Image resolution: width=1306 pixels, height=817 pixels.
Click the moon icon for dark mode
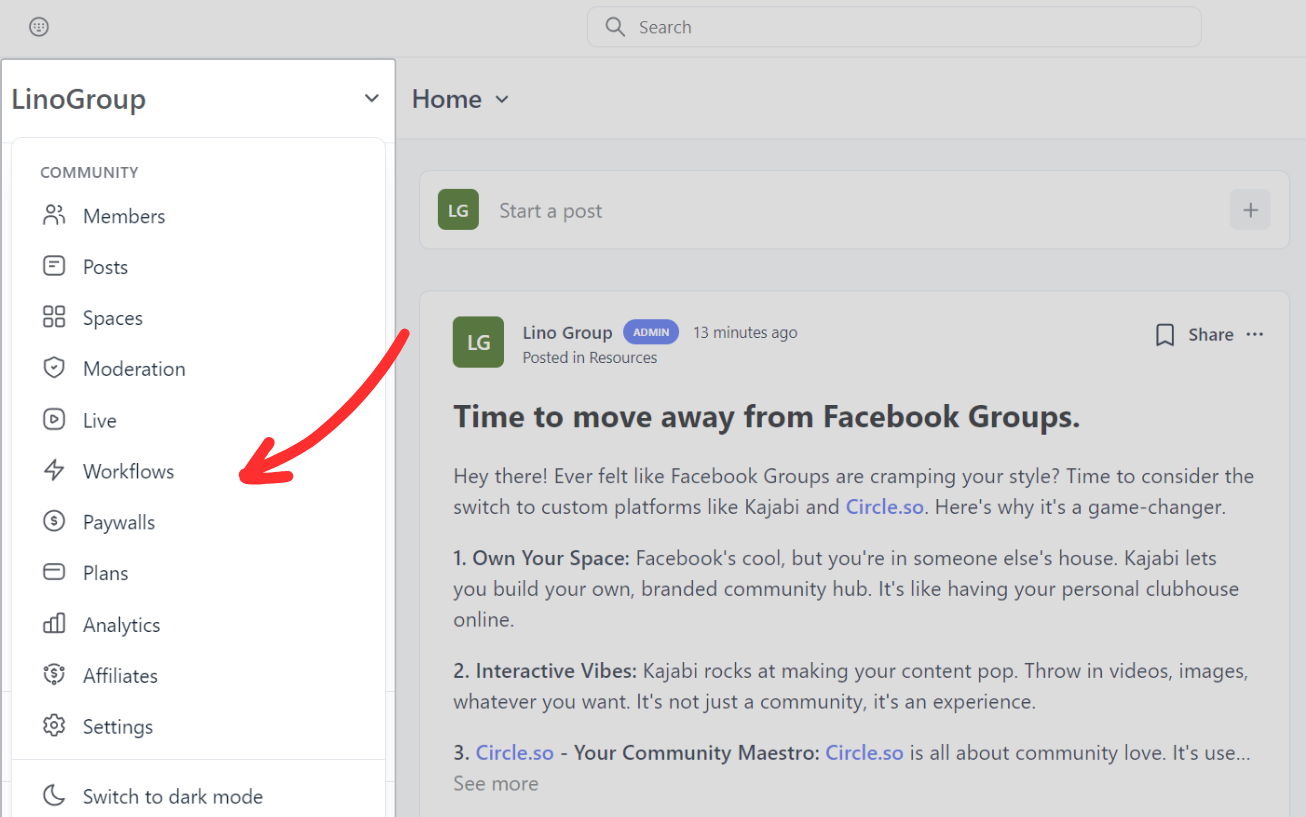[x=54, y=796]
